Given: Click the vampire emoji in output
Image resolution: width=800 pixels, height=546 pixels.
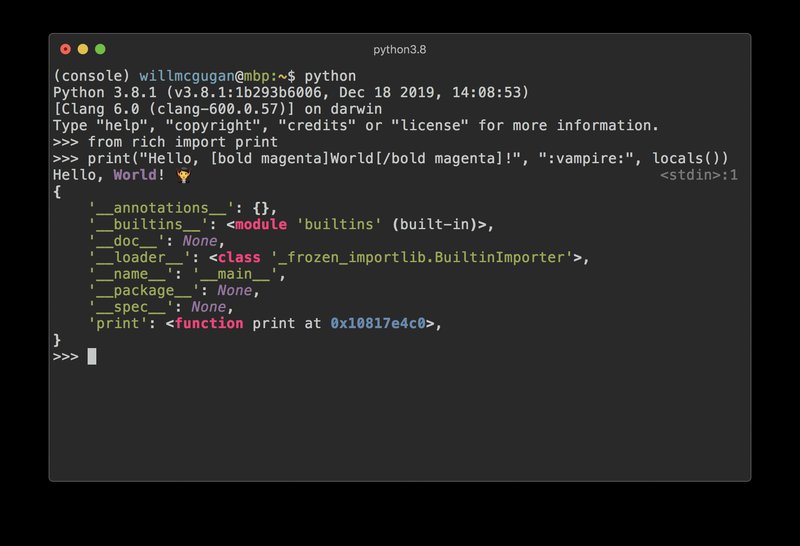Looking at the screenshot, I should point(183,175).
